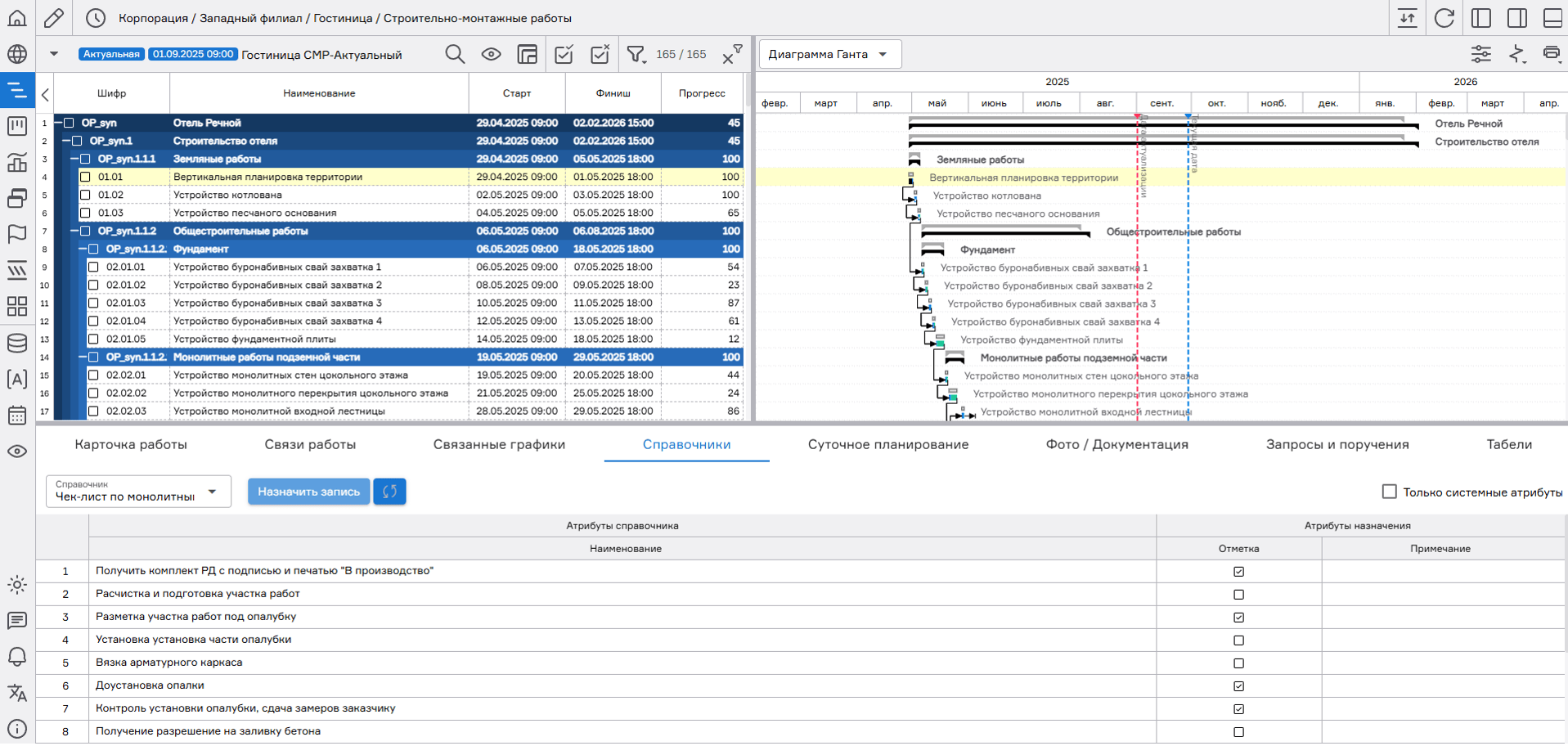Click the notification bell icon in sidebar
Screen dimensions: 1568x746
click(x=17, y=657)
